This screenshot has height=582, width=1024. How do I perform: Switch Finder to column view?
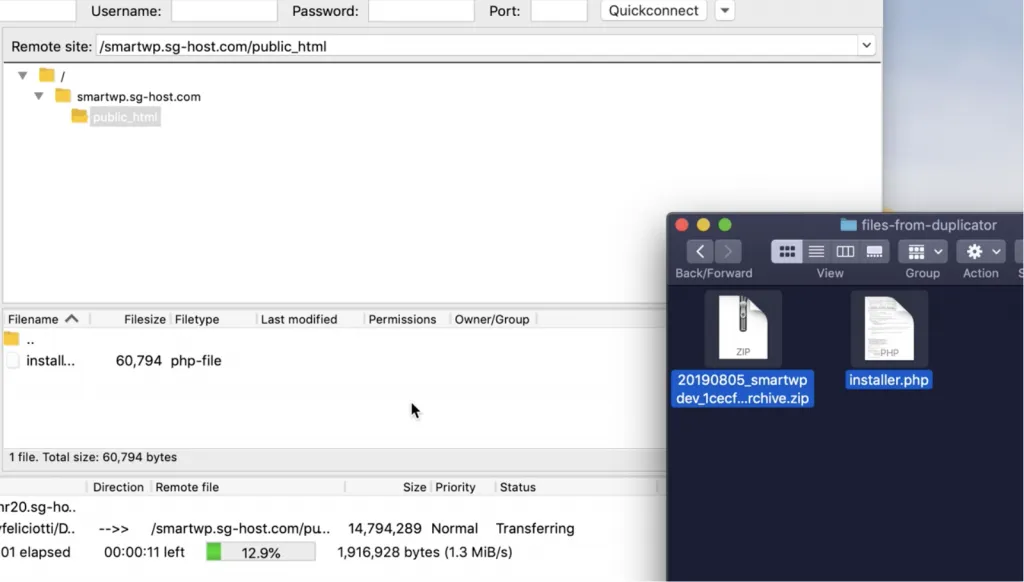[845, 251]
